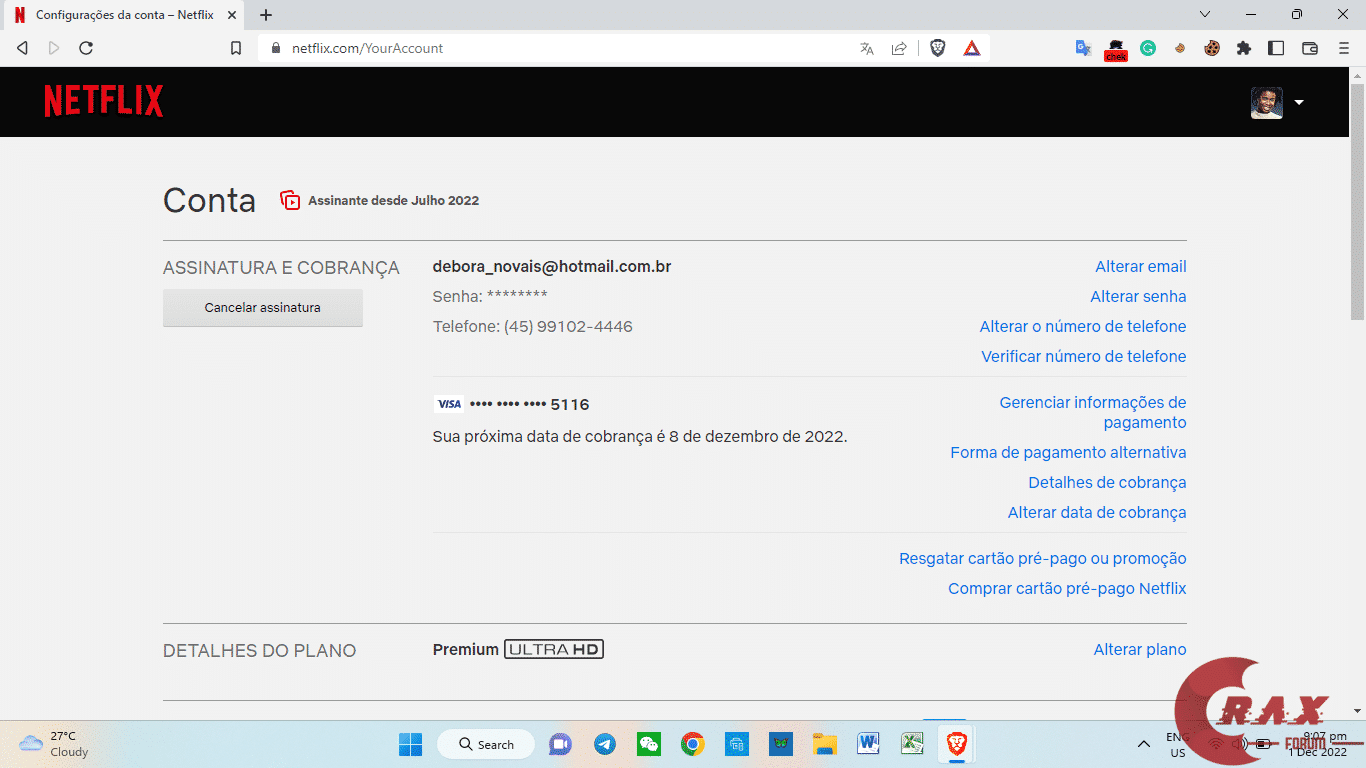Click the Alterar plano link
This screenshot has height=768, width=1366.
(1140, 650)
